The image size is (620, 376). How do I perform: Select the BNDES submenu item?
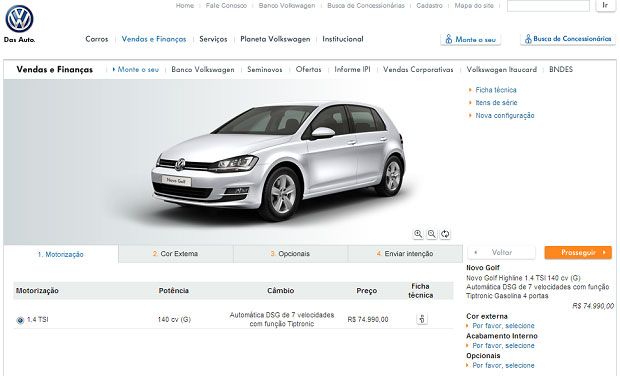[561, 70]
